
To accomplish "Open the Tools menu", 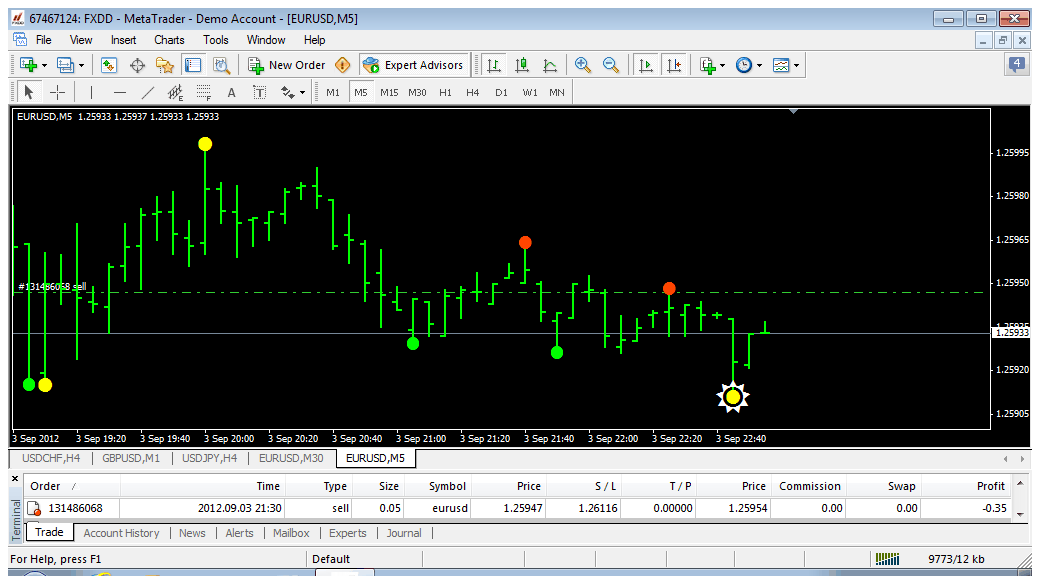I will tap(216, 40).
